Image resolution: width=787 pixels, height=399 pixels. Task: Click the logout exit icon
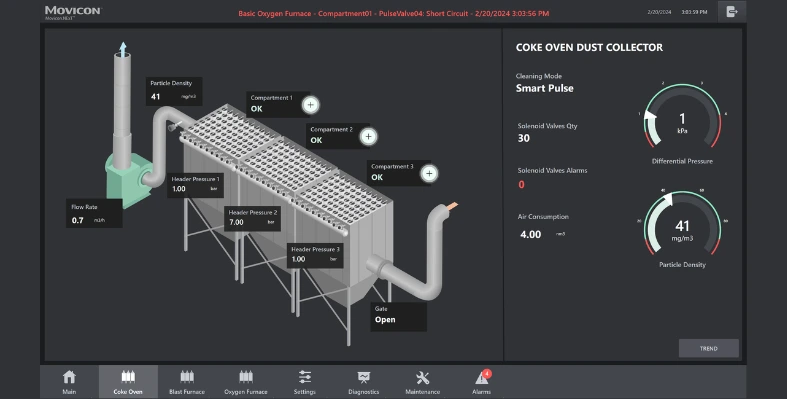coord(732,12)
